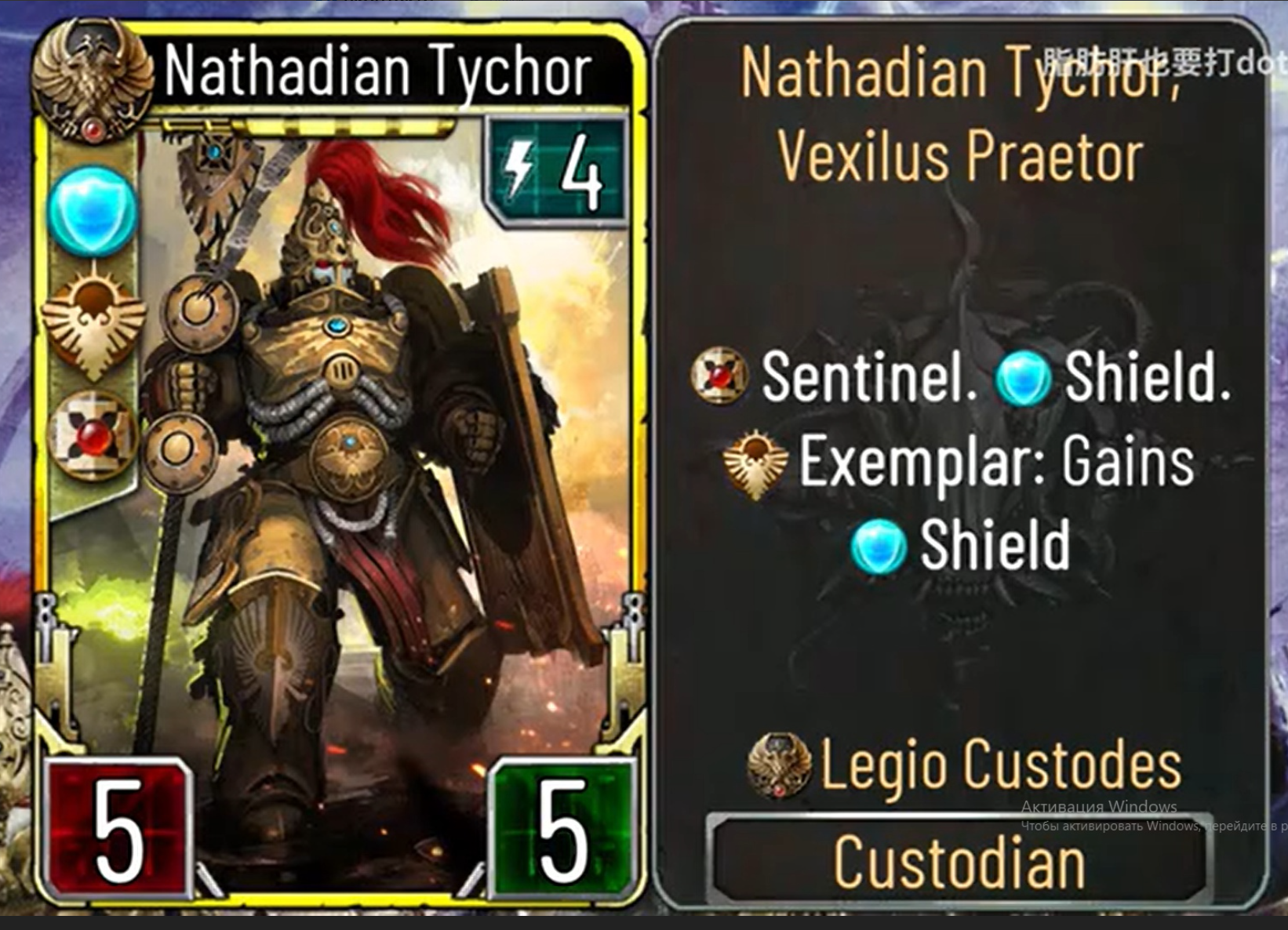Click the Vexilus Praetor subtitle text
1288x930 pixels.
pyautogui.click(x=960, y=156)
